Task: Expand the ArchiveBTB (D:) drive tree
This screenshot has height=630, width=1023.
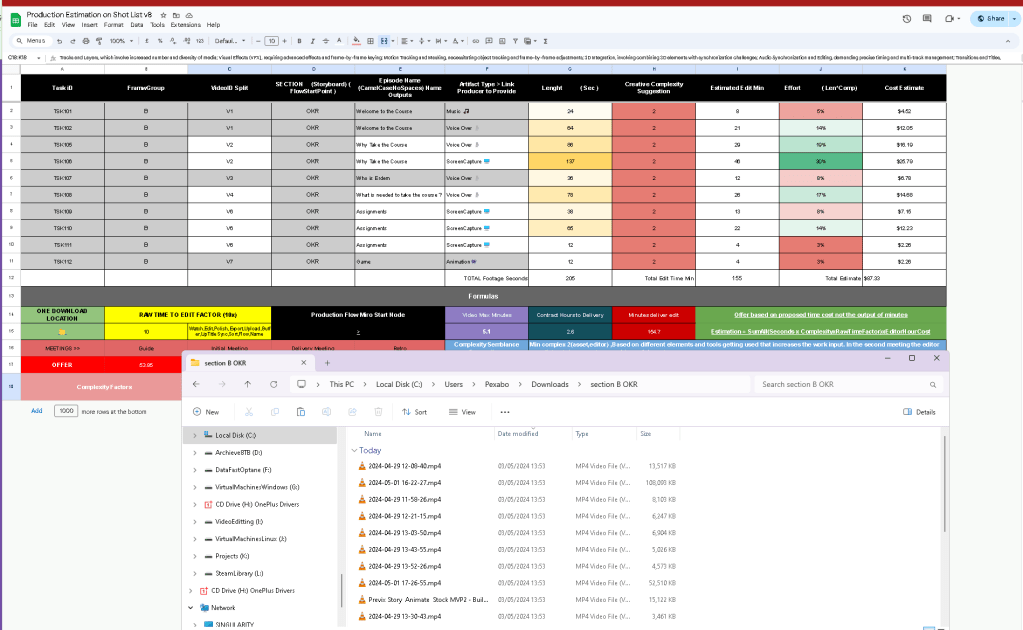Action: coord(194,453)
